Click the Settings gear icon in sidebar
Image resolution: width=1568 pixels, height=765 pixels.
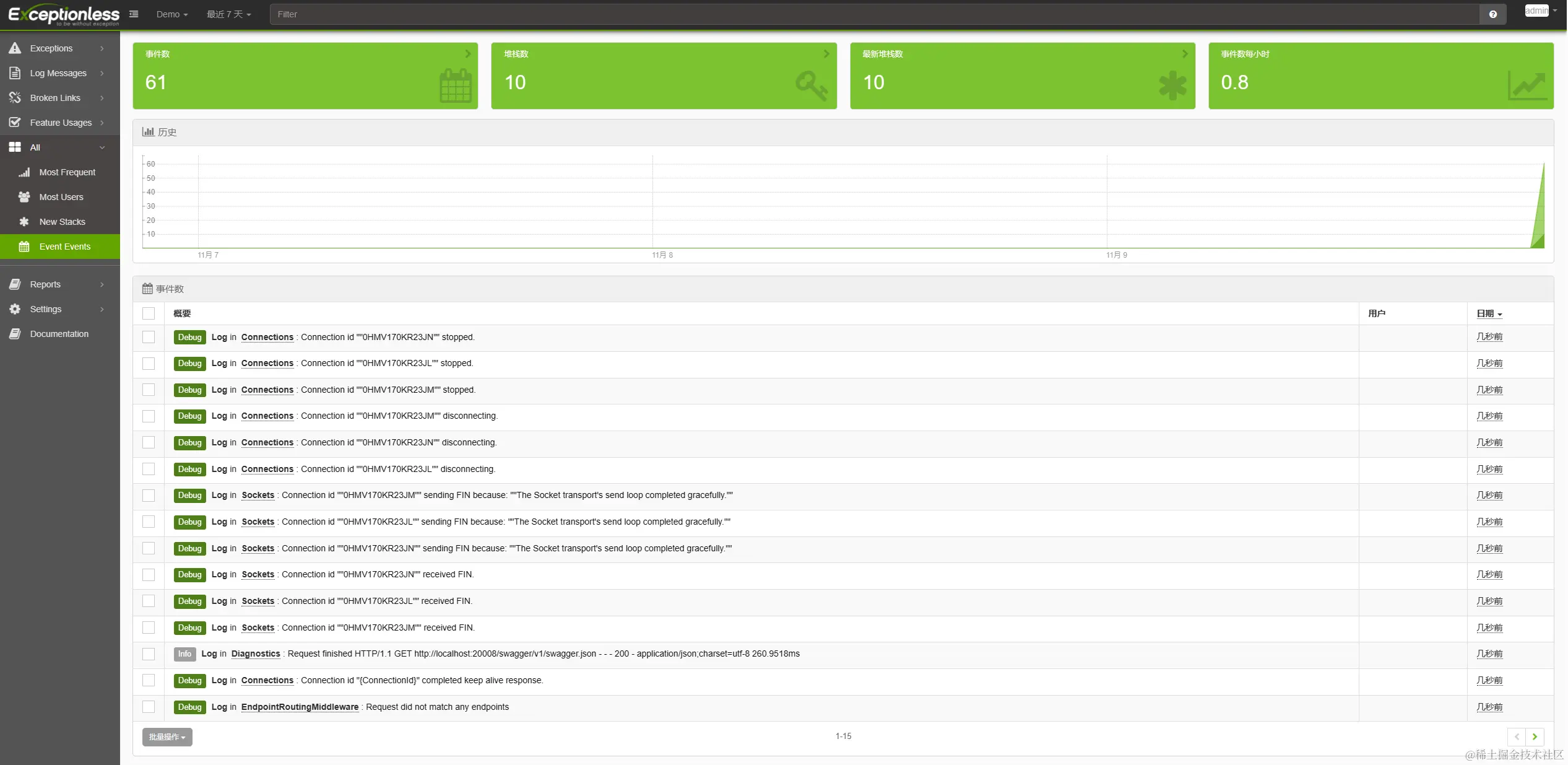(15, 309)
